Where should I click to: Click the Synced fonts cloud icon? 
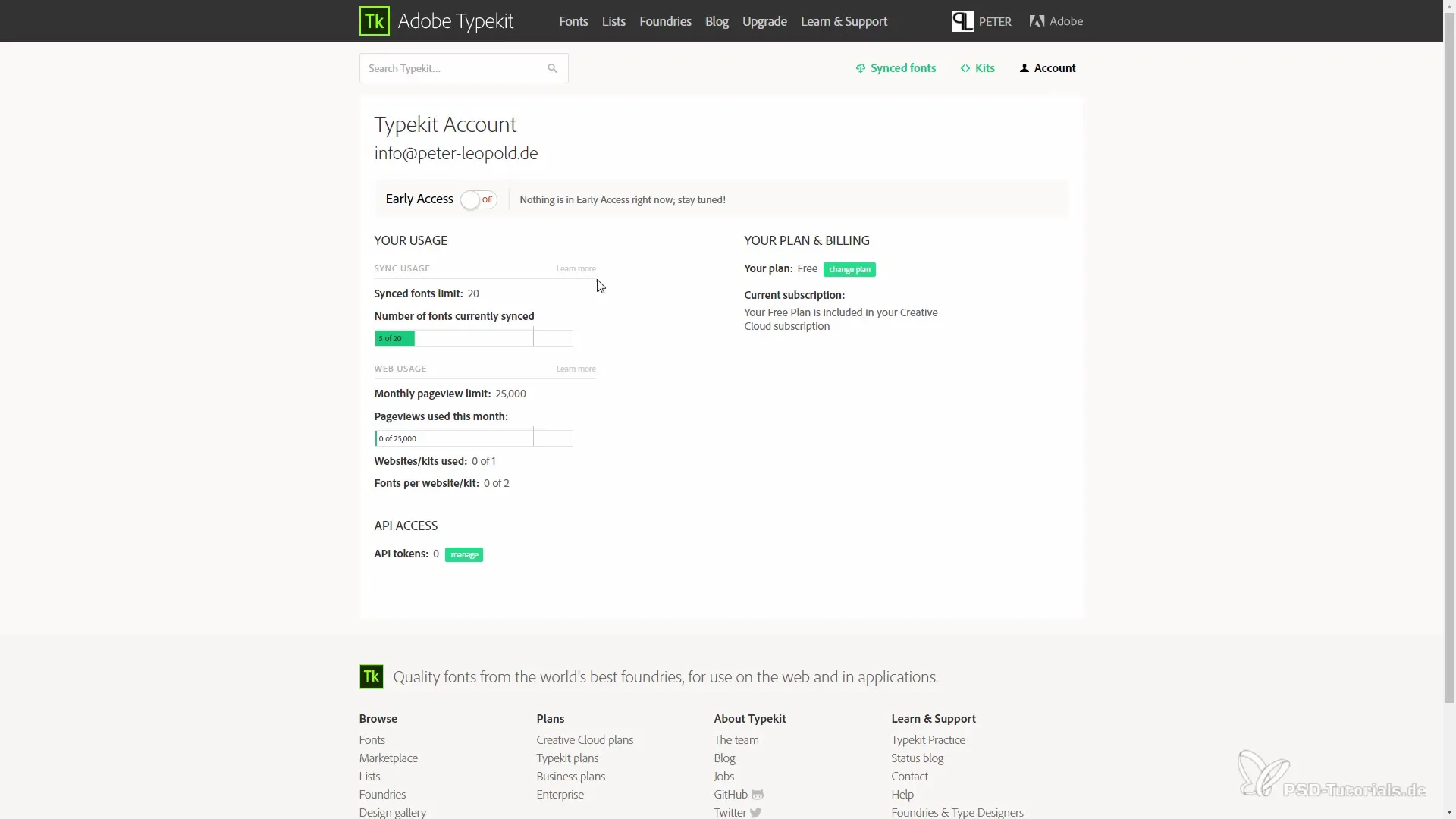coord(861,68)
